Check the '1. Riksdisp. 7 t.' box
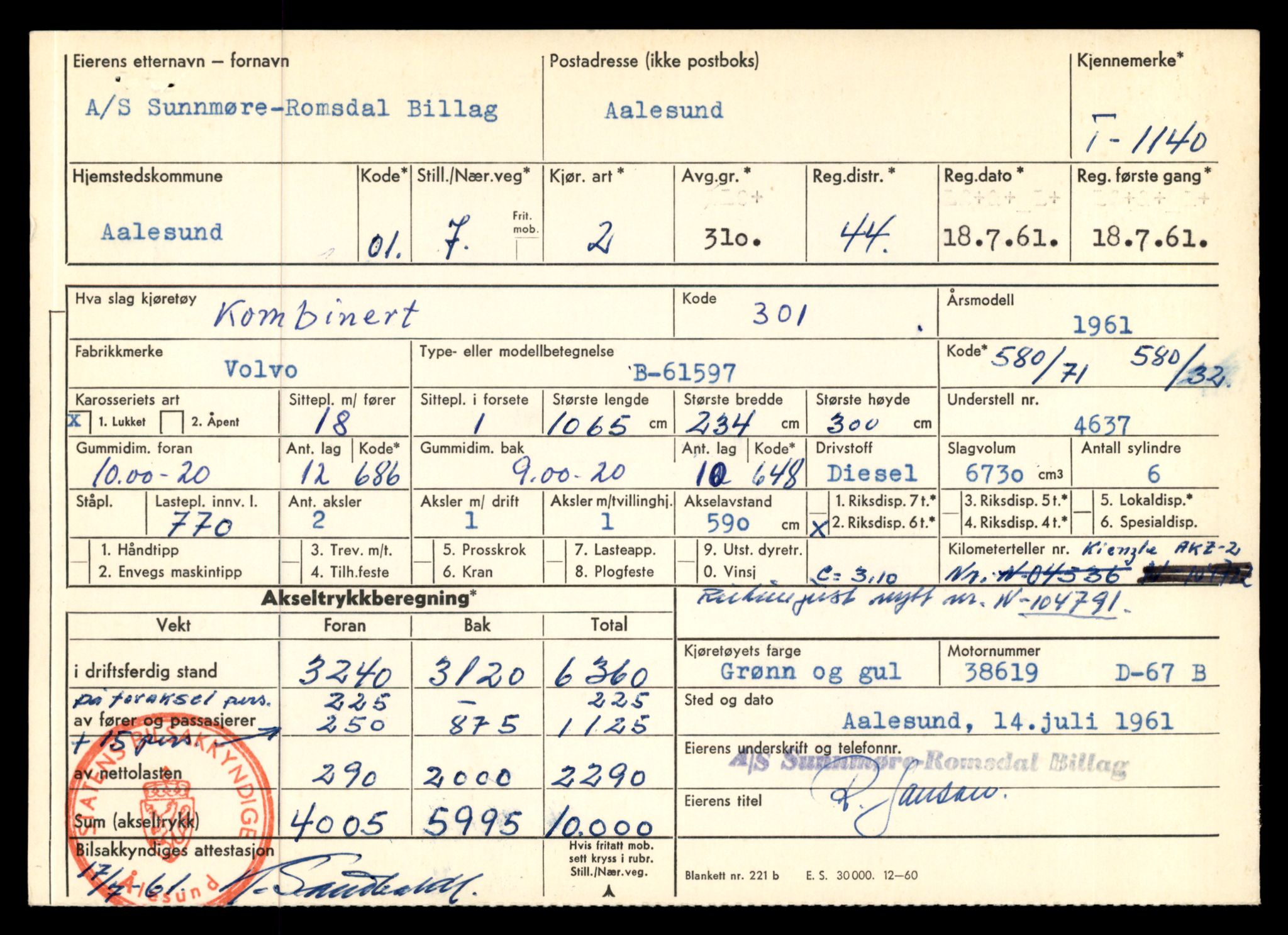Image resolution: width=1288 pixels, height=935 pixels. pos(818,503)
